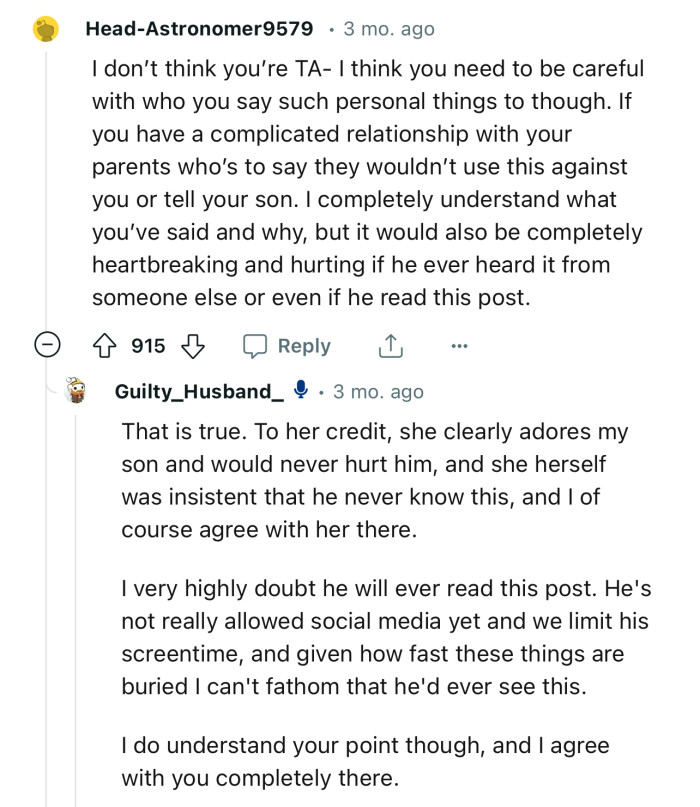Open the share options for the comment
700x807 pixels.
pos(390,345)
